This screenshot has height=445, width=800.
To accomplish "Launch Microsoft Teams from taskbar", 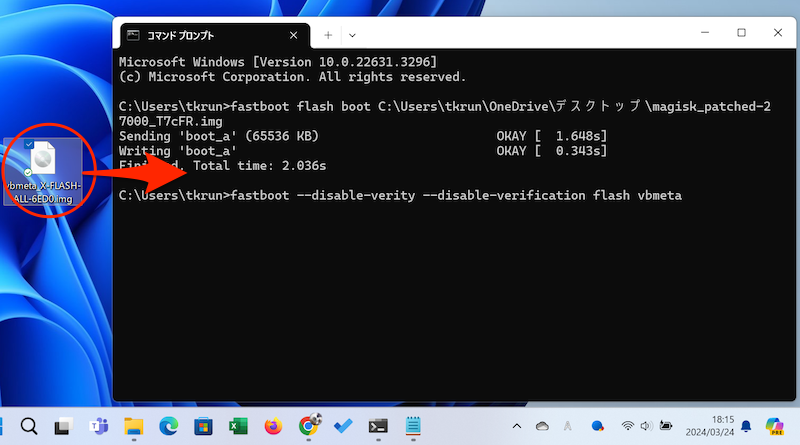I will [x=98, y=427].
